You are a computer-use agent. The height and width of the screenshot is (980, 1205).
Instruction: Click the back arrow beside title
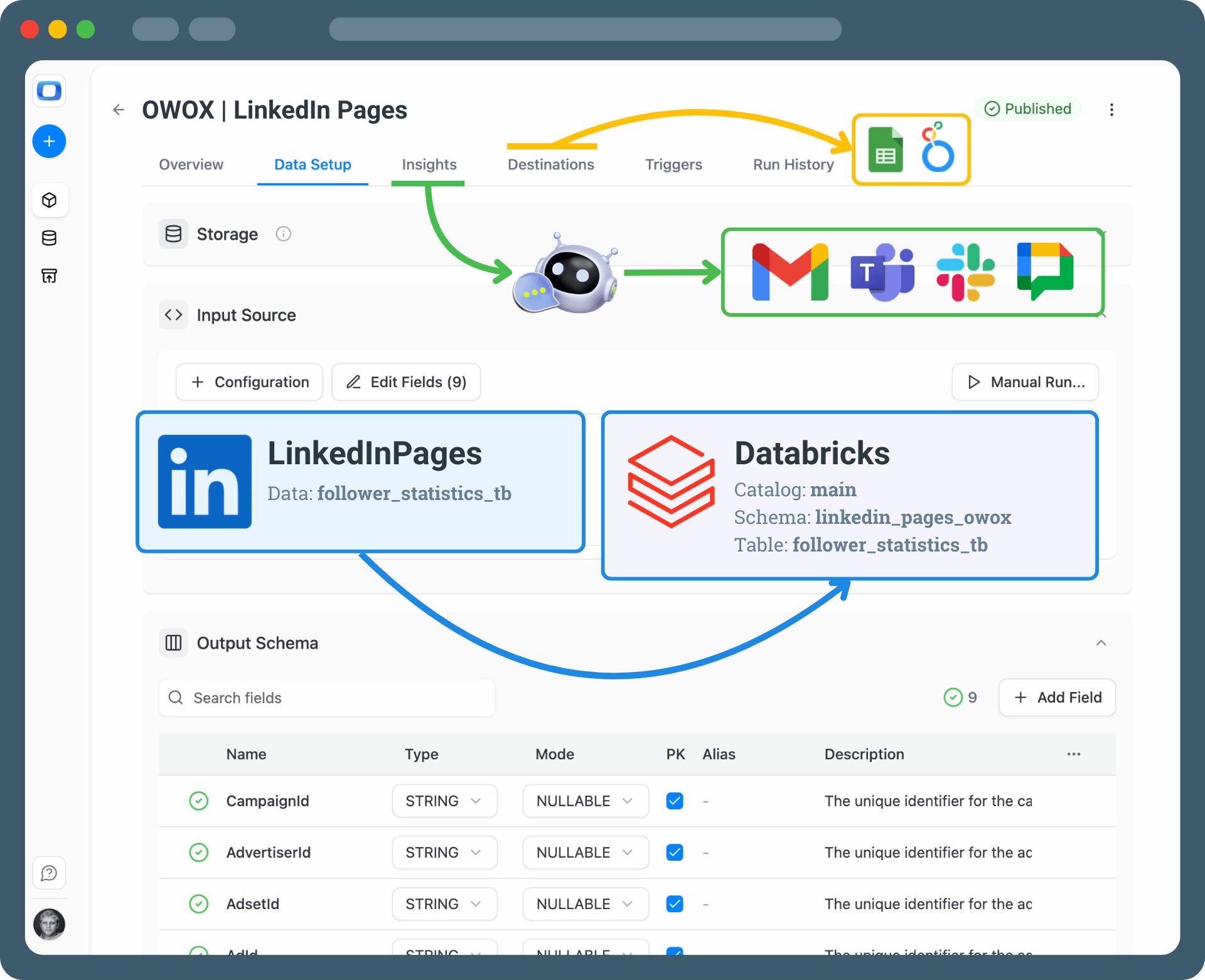click(x=119, y=110)
